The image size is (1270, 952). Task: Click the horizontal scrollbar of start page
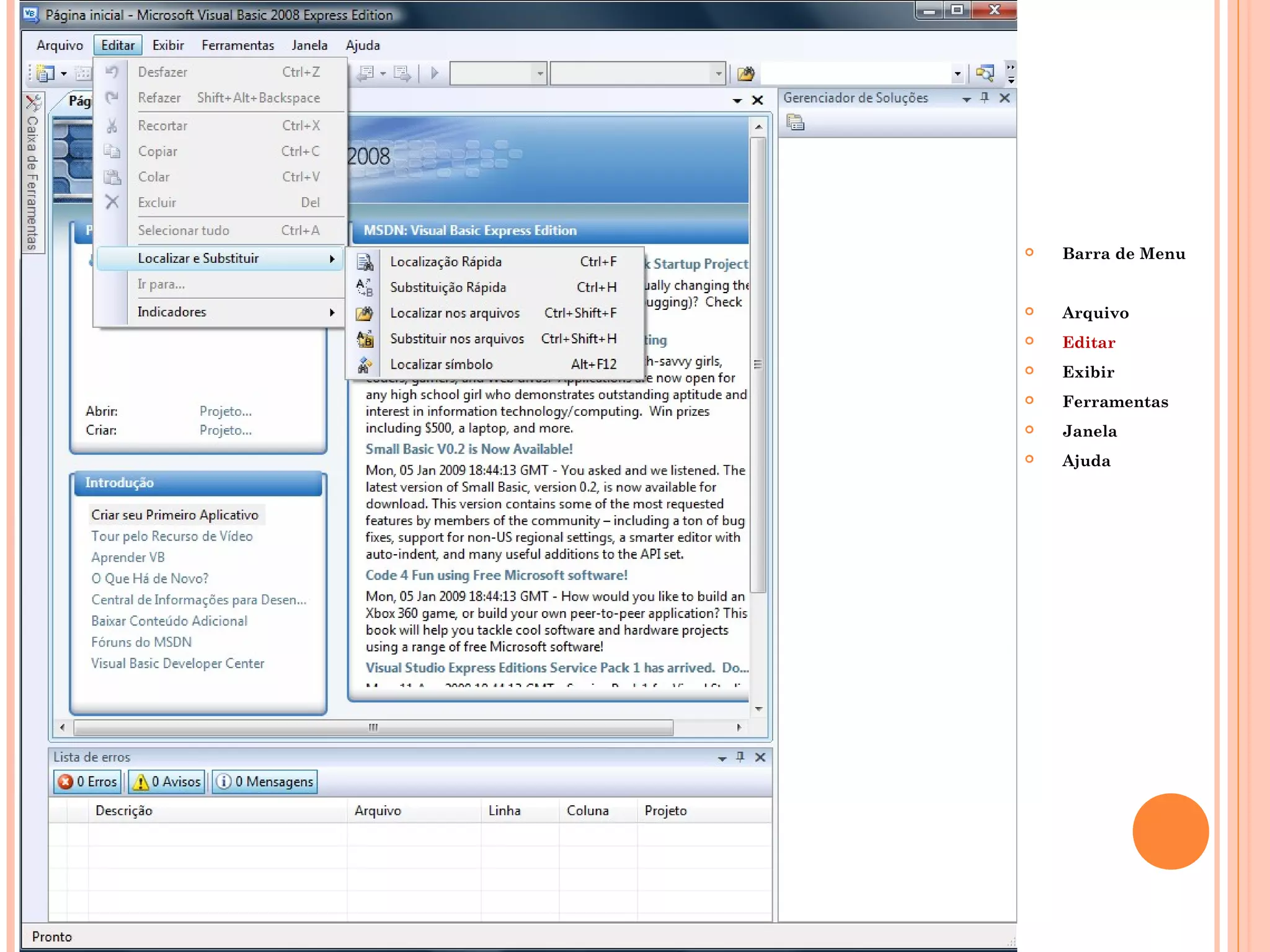pyautogui.click(x=373, y=728)
